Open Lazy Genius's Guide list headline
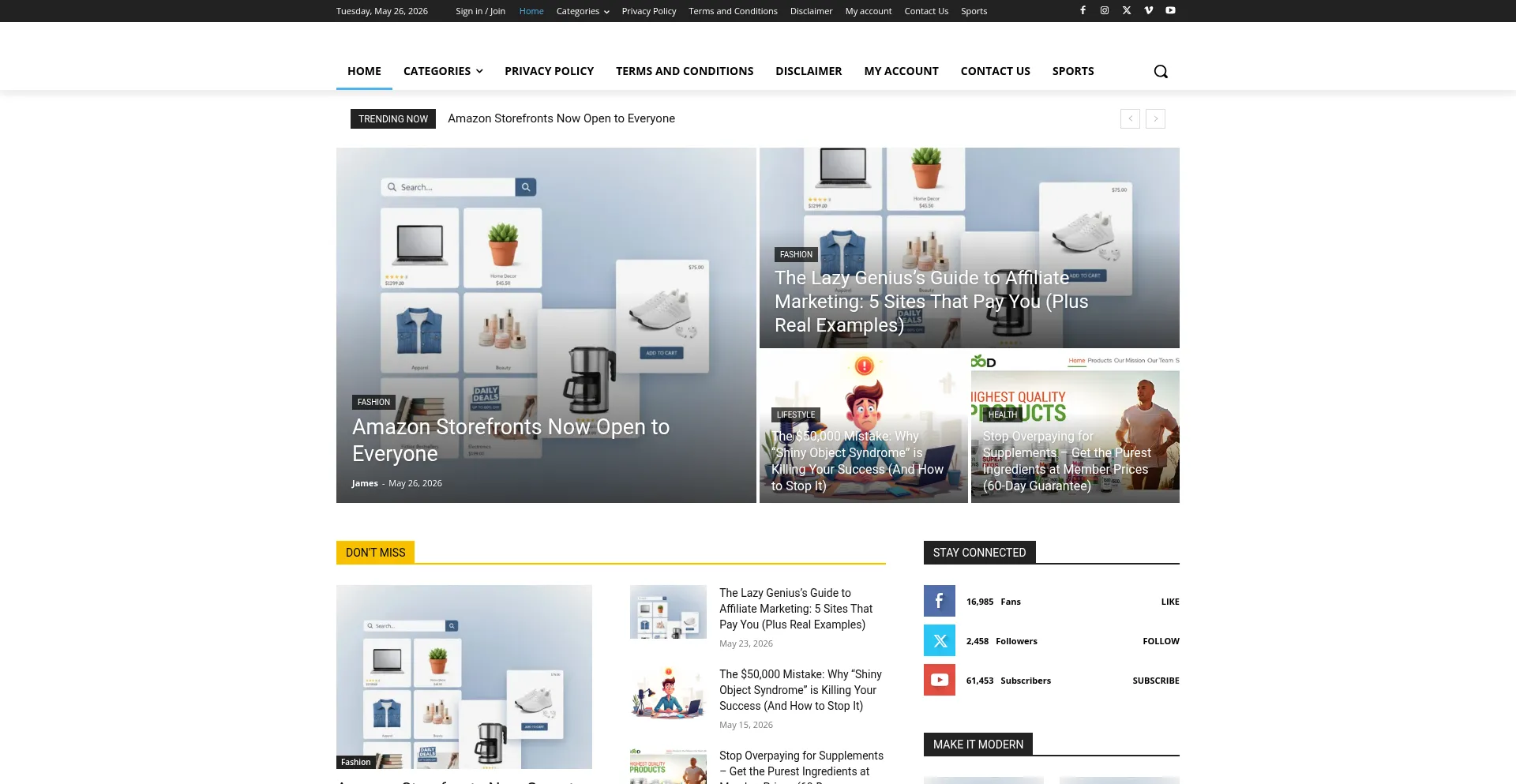The width and height of the screenshot is (1516, 784). [796, 609]
